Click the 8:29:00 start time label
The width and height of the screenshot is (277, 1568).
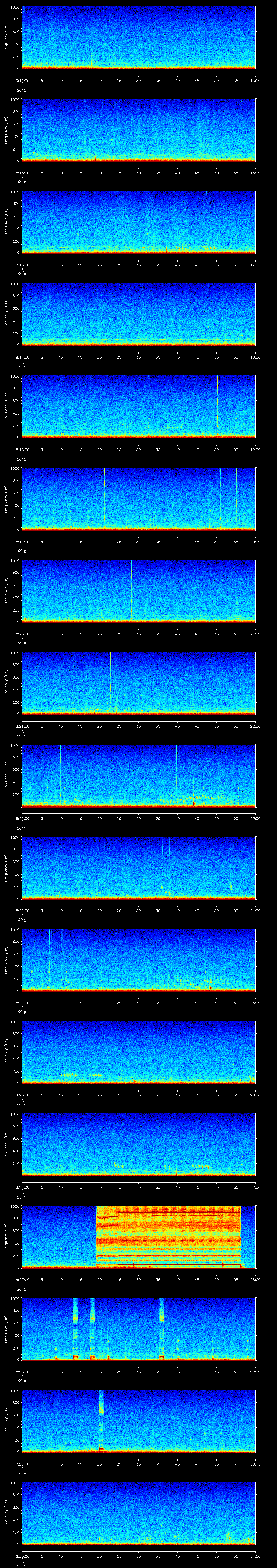tap(22, 1464)
